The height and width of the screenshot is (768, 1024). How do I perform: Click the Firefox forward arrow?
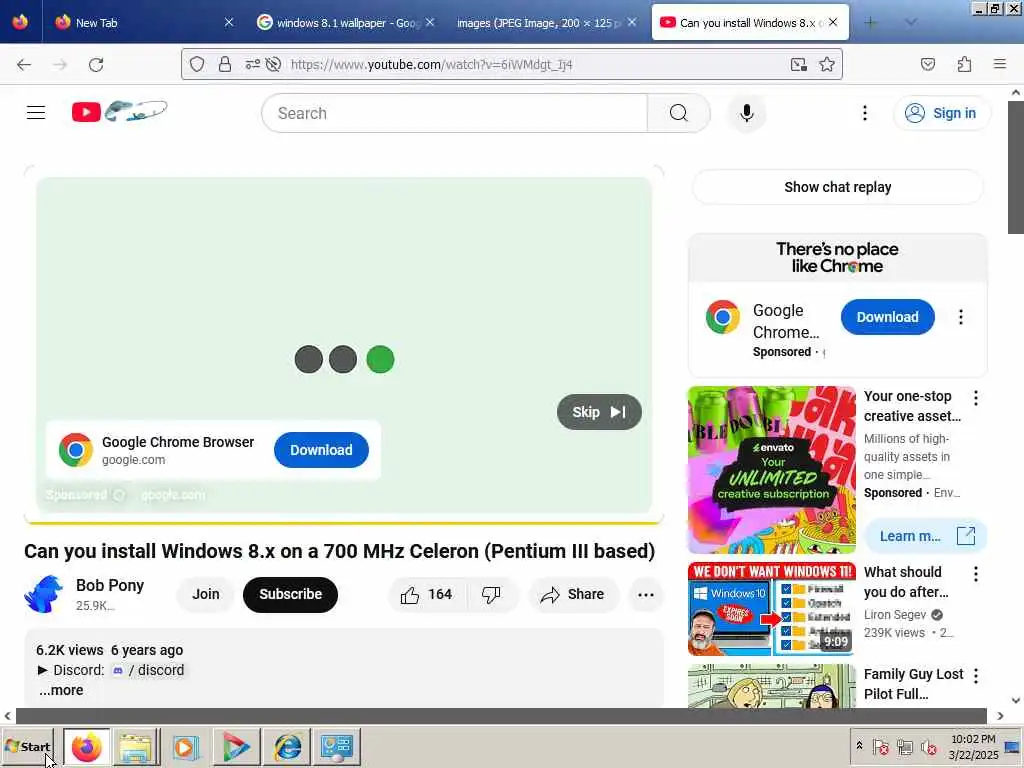coord(60,65)
